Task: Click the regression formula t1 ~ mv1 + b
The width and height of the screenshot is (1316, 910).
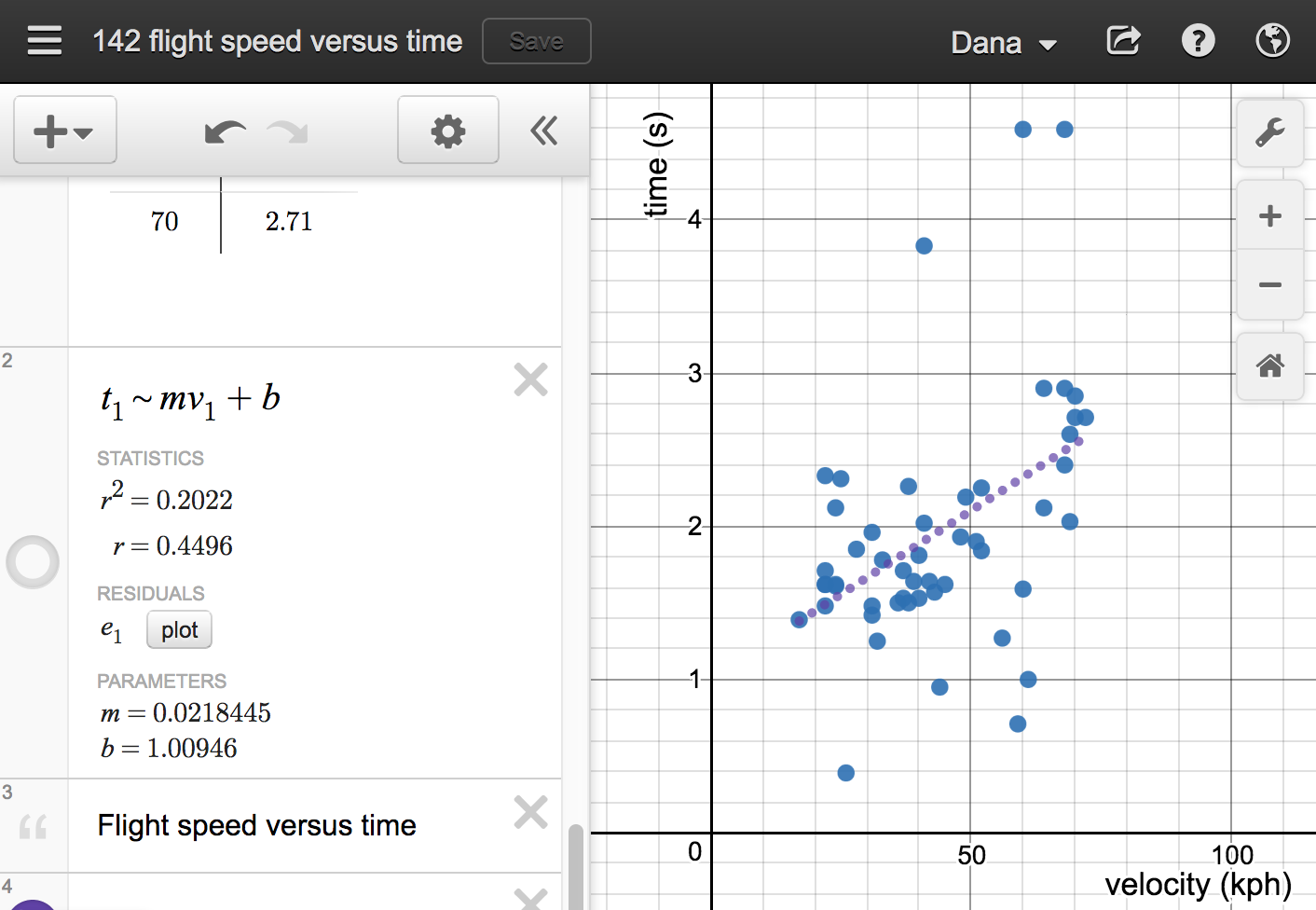Action: (191, 400)
